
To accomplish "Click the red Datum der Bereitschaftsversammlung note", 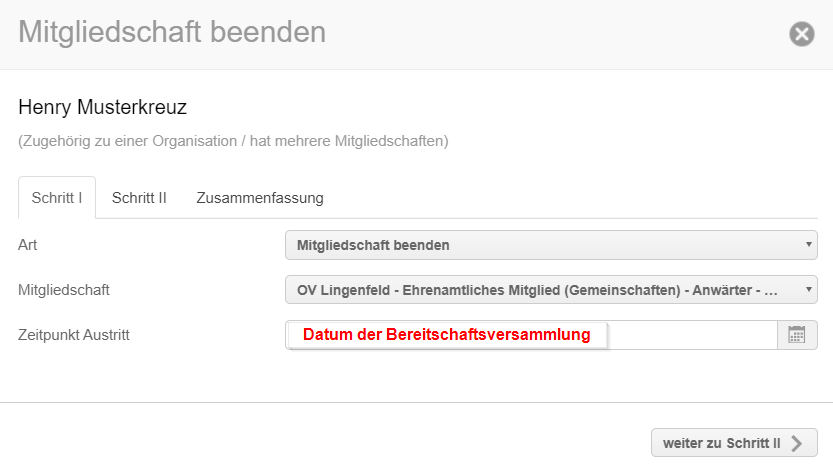I will tap(447, 335).
